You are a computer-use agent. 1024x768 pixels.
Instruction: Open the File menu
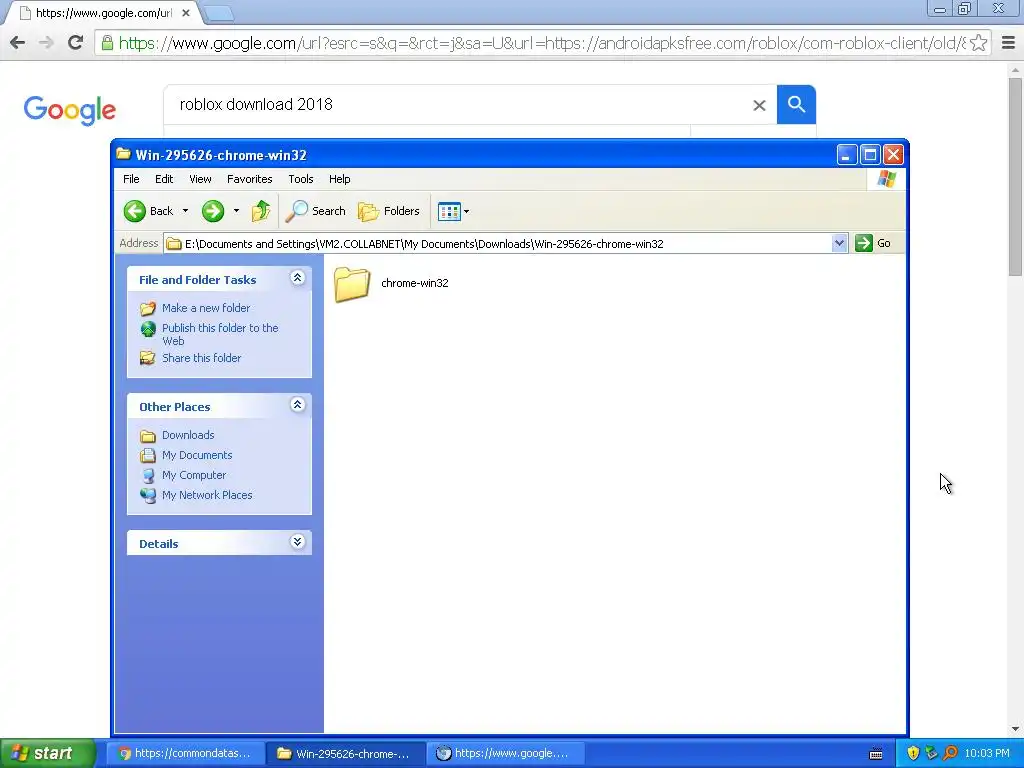click(131, 179)
